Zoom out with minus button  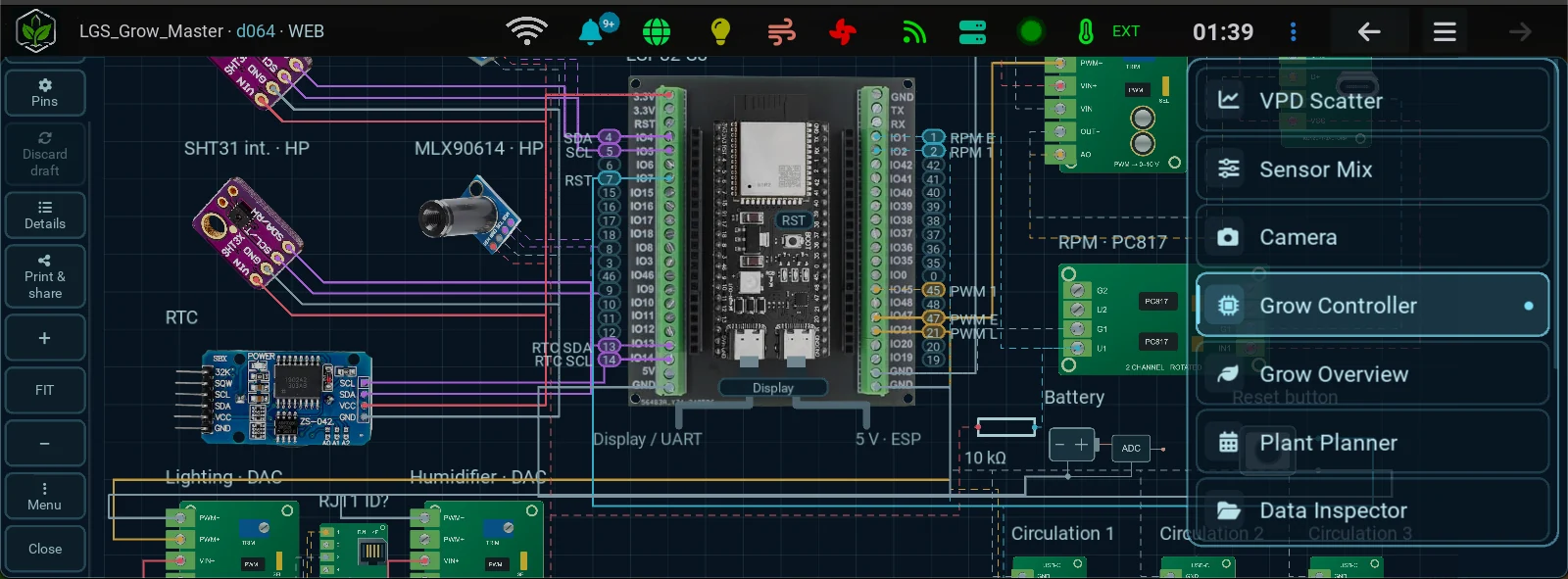[45, 444]
